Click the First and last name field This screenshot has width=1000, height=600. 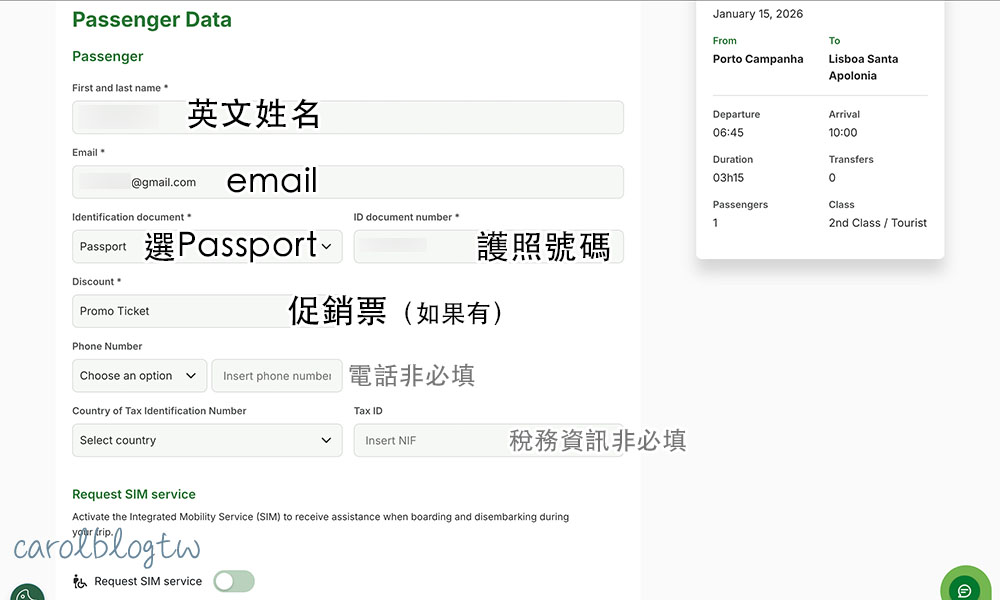[x=347, y=117]
